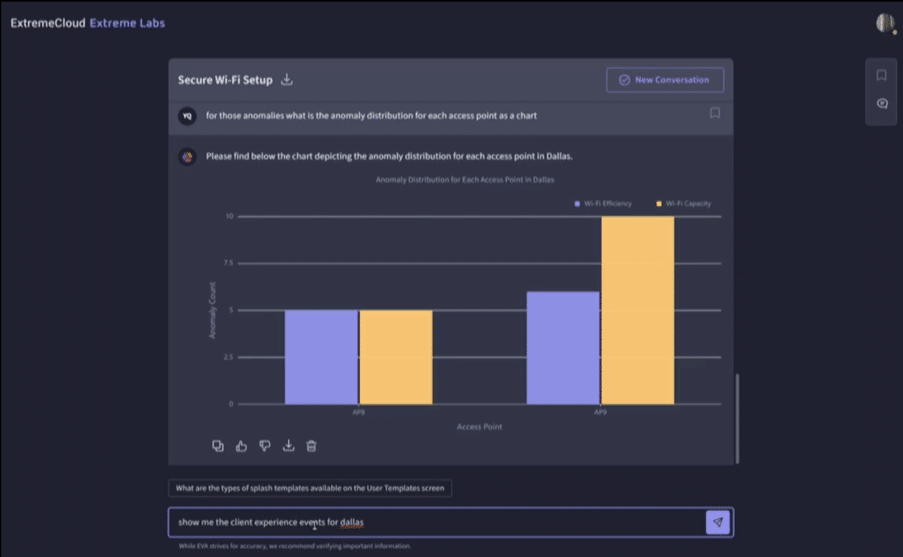The height and width of the screenshot is (557, 903).
Task: Click the AP8 Wi-Fi Efficiency bar
Action: tap(320, 357)
